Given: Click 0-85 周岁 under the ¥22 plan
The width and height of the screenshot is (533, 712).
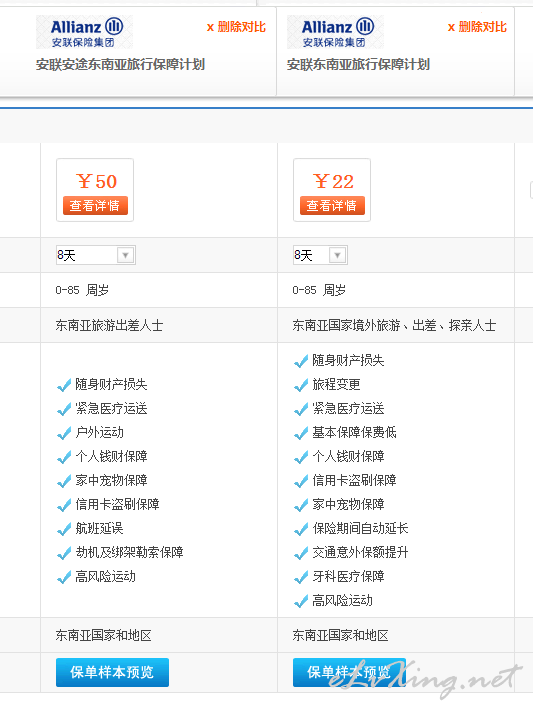Looking at the screenshot, I should (x=319, y=290).
